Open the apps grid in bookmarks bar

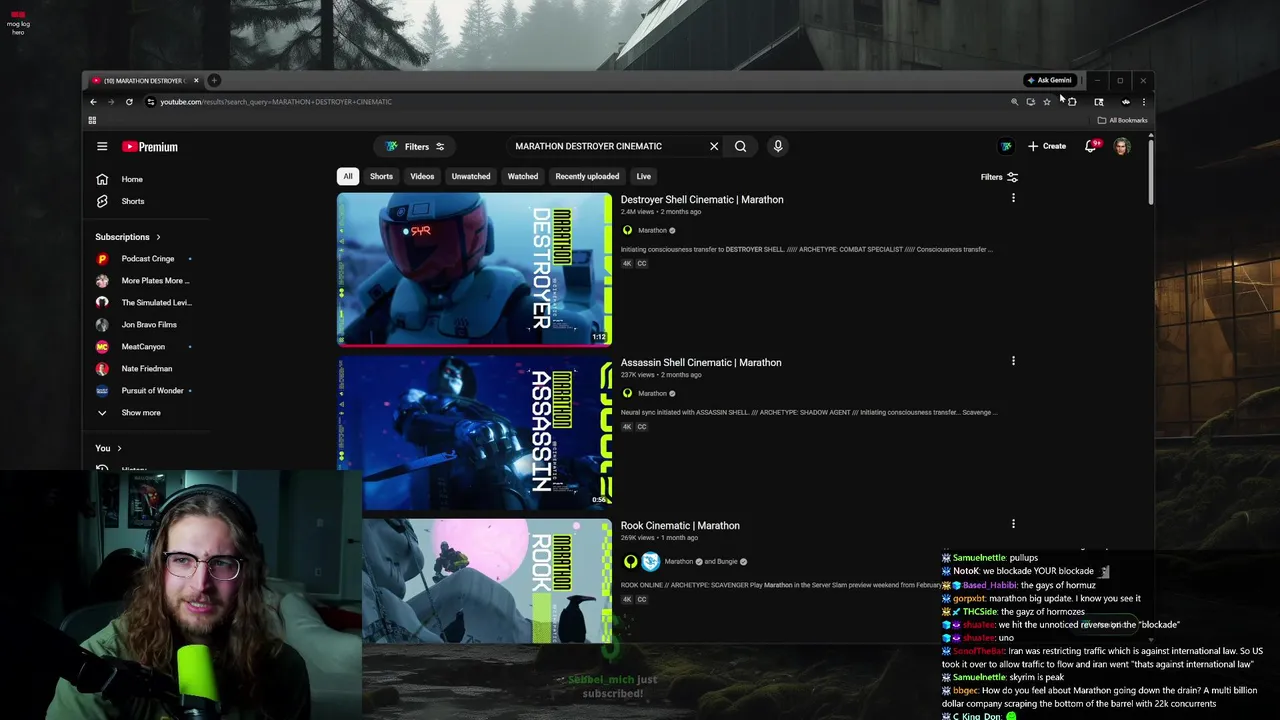(92, 121)
